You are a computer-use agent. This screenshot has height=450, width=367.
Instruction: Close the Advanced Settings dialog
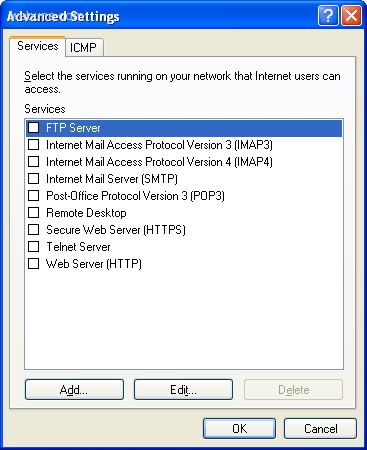tap(351, 16)
